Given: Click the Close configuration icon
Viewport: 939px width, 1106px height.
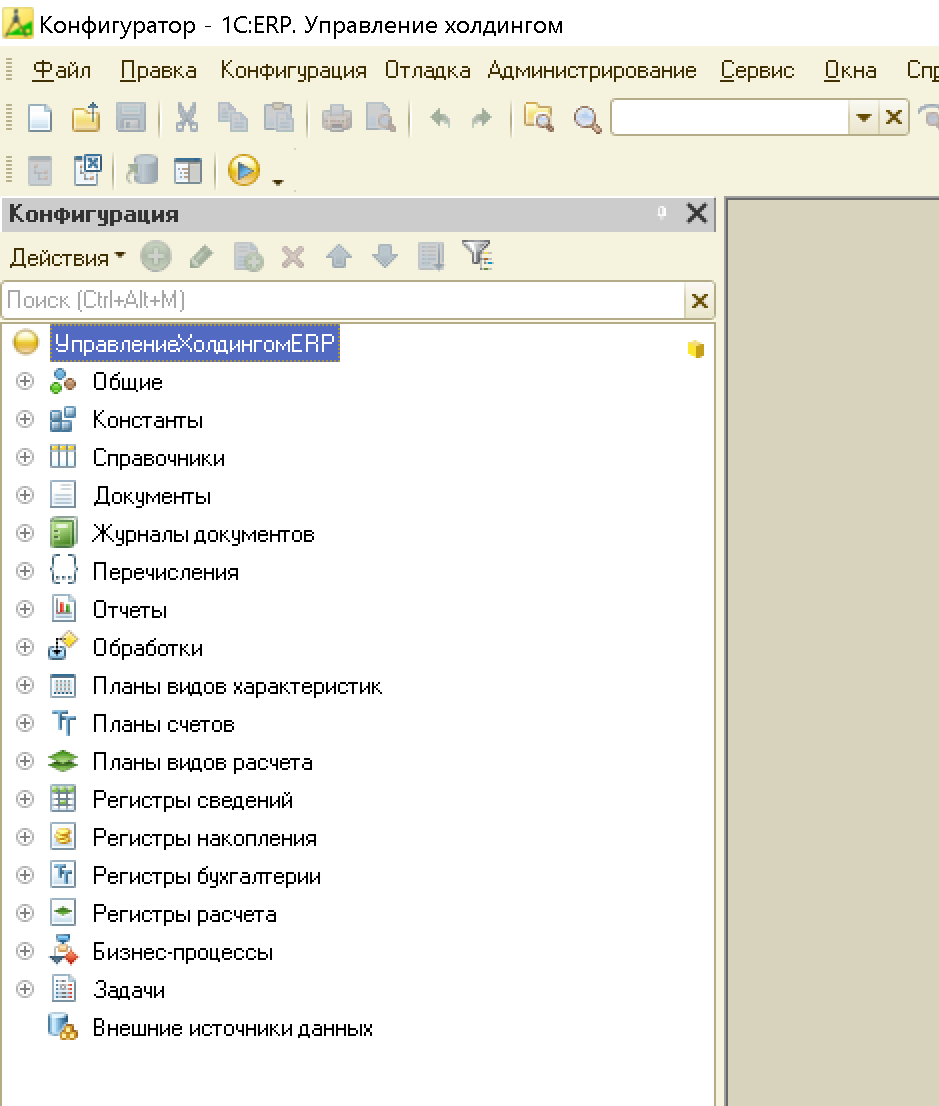Looking at the screenshot, I should point(87,171).
